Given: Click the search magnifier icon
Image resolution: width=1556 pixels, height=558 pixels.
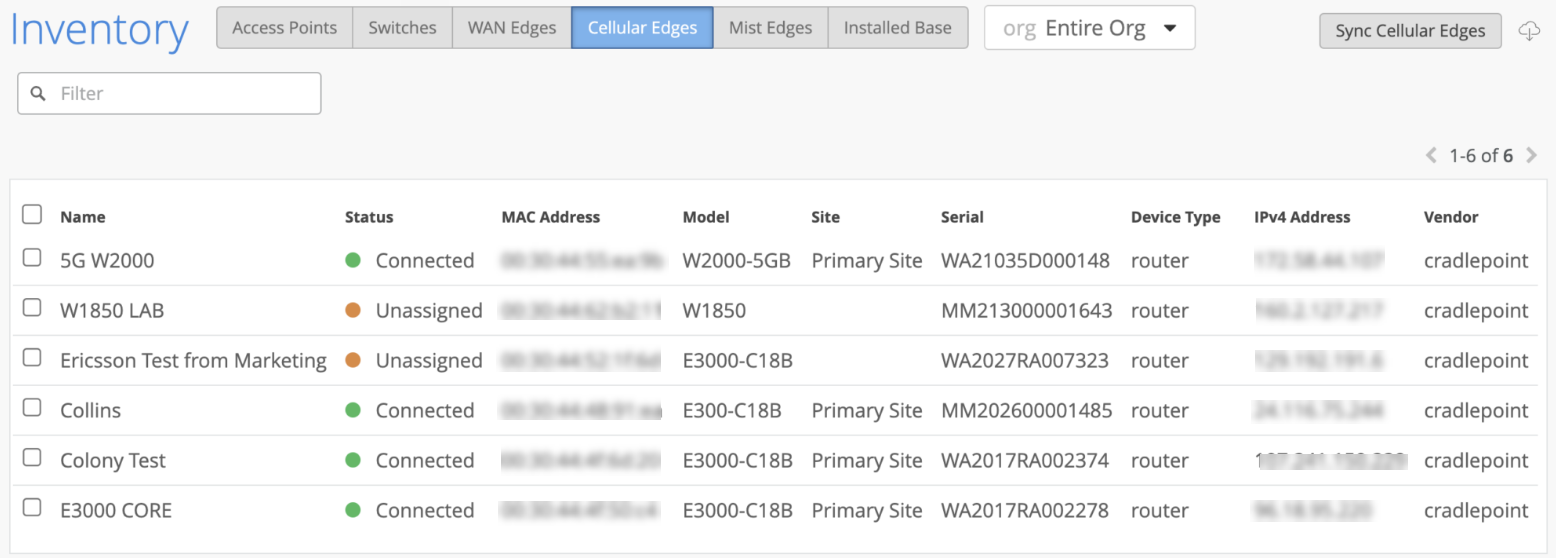Looking at the screenshot, I should click(x=39, y=93).
